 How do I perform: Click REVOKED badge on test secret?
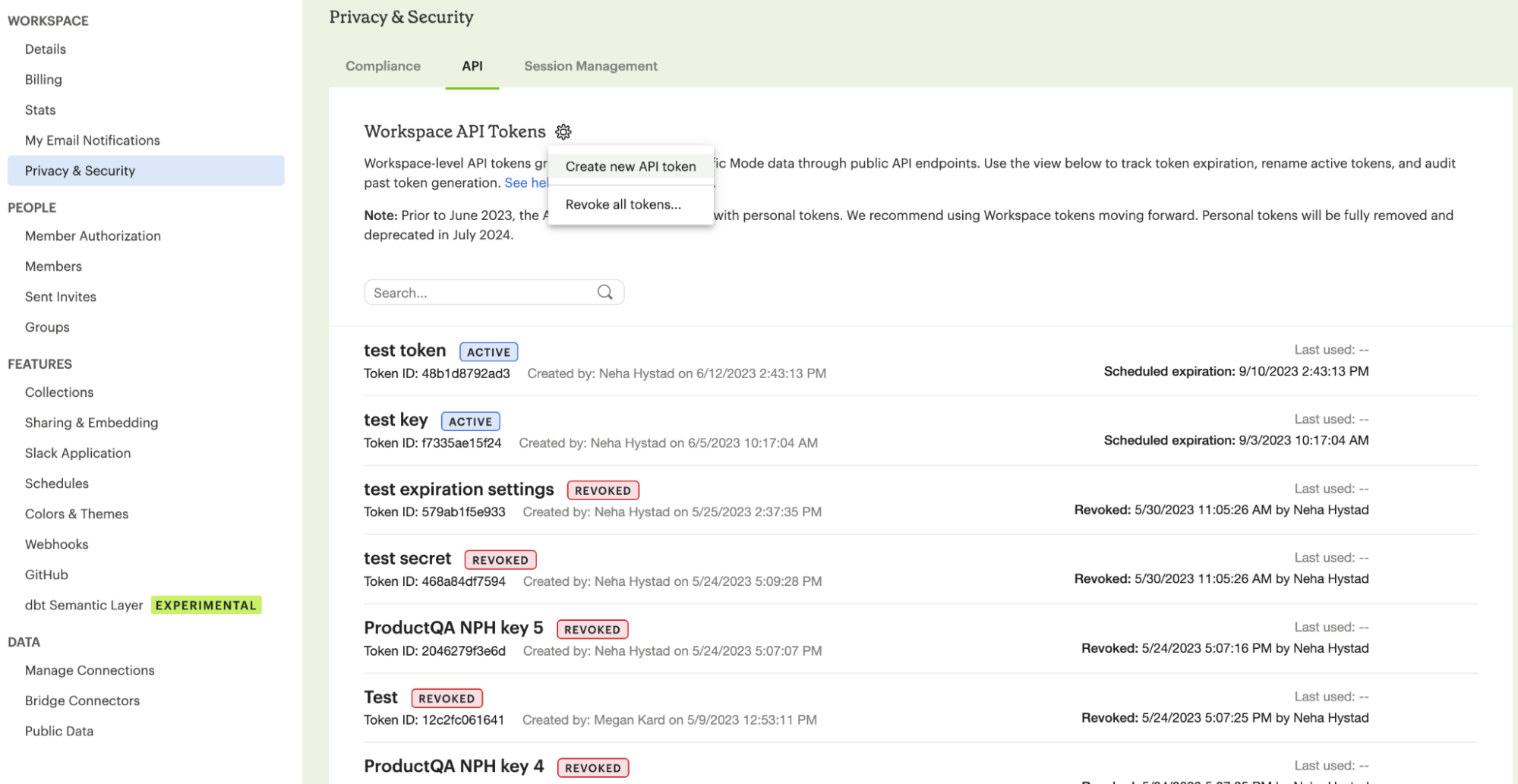tap(500, 560)
